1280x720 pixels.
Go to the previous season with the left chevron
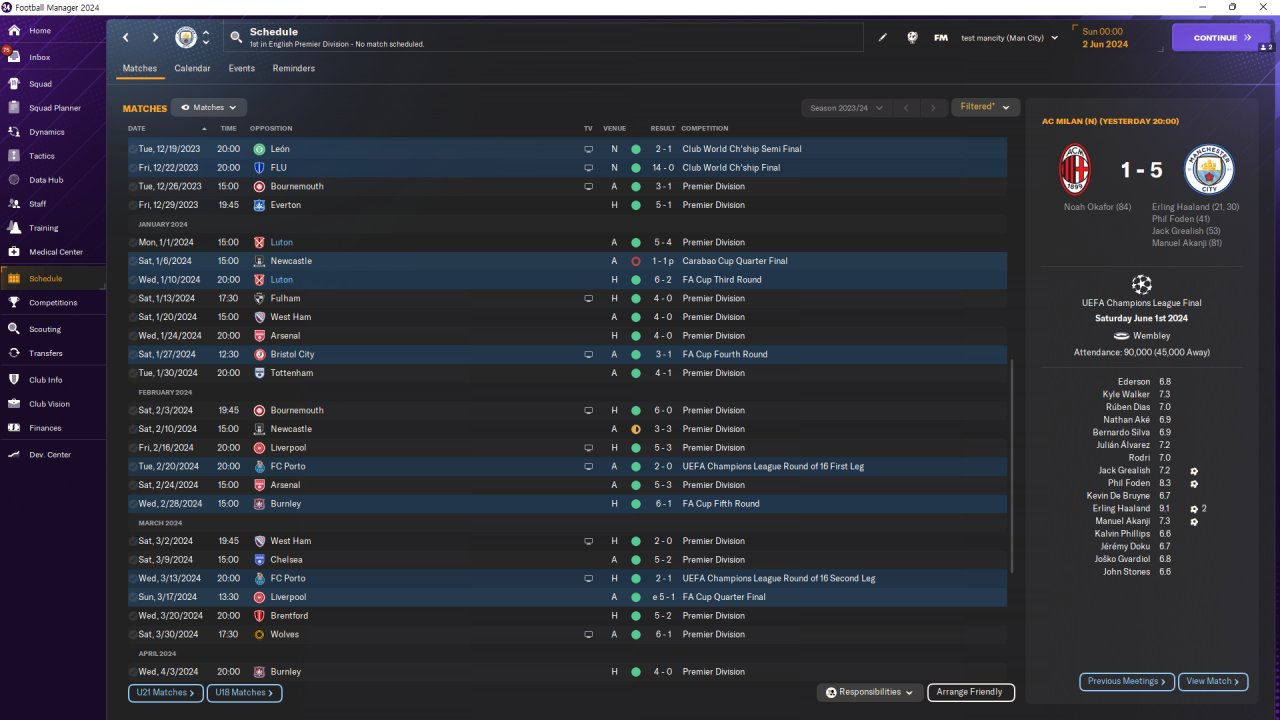(x=905, y=107)
